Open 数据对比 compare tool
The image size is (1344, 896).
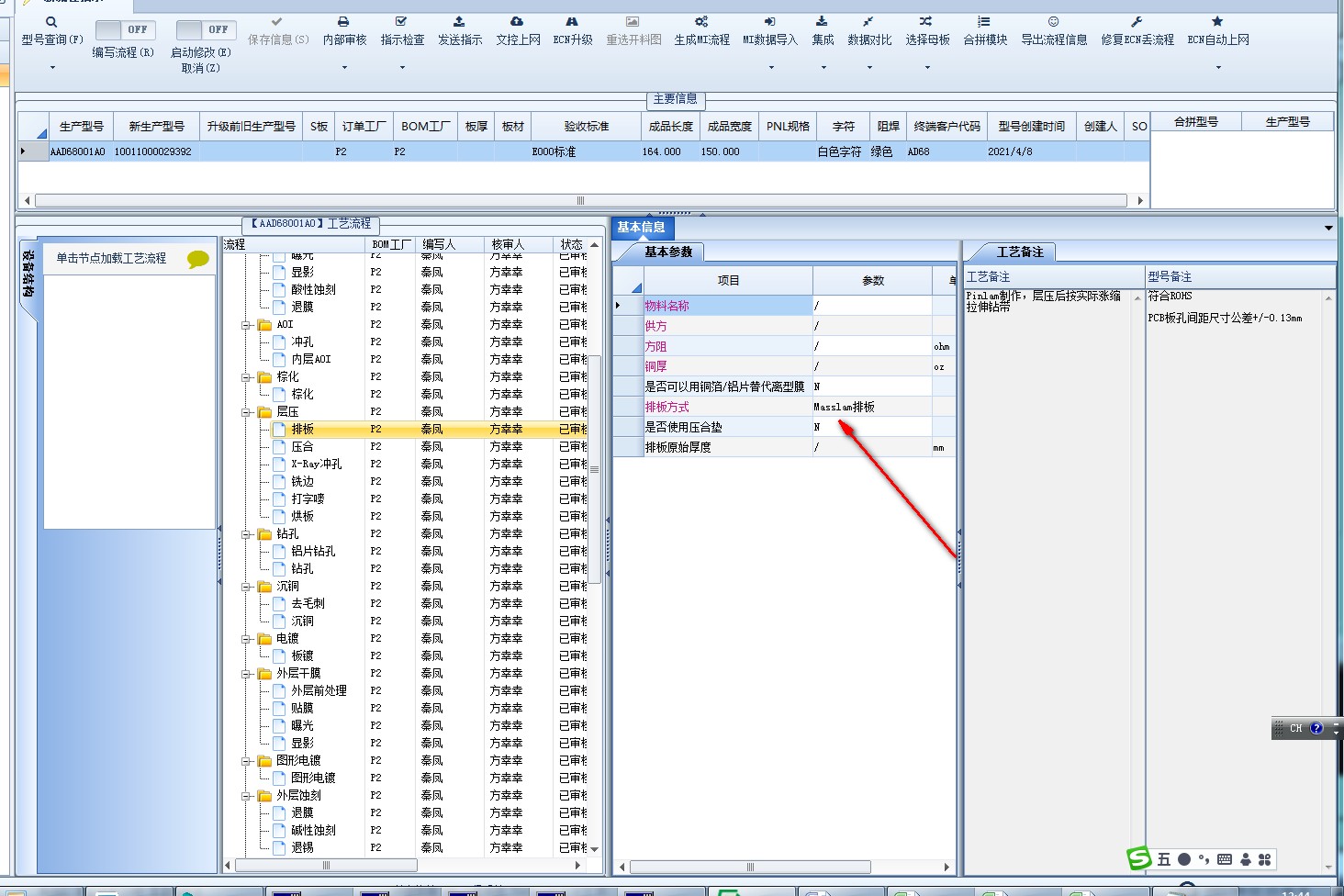(869, 30)
